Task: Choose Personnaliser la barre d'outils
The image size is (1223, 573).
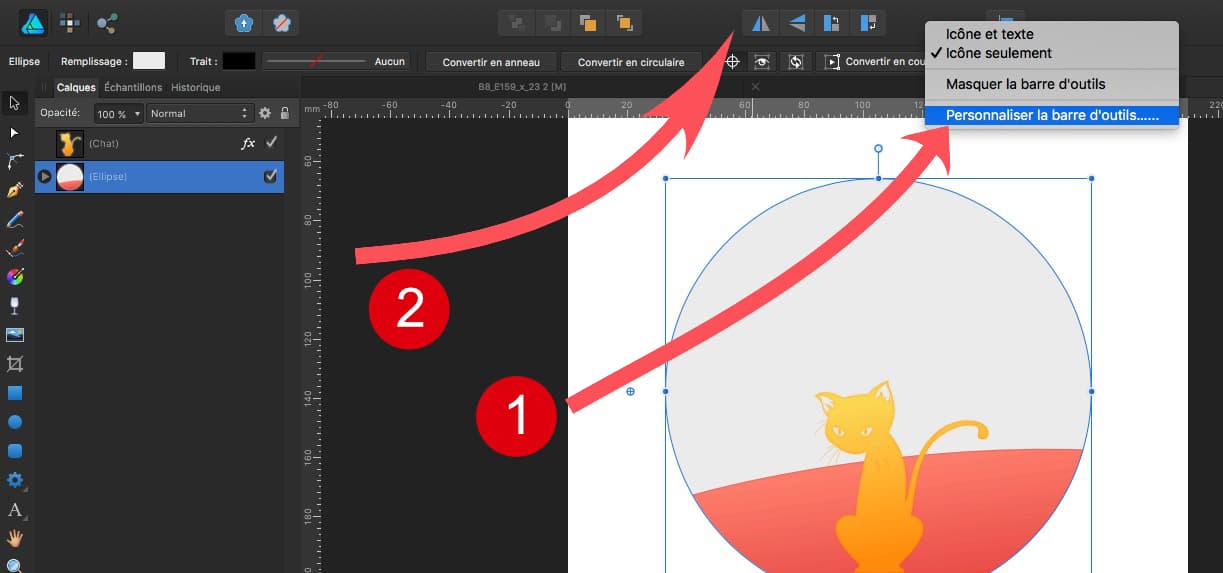Action: click(1051, 115)
